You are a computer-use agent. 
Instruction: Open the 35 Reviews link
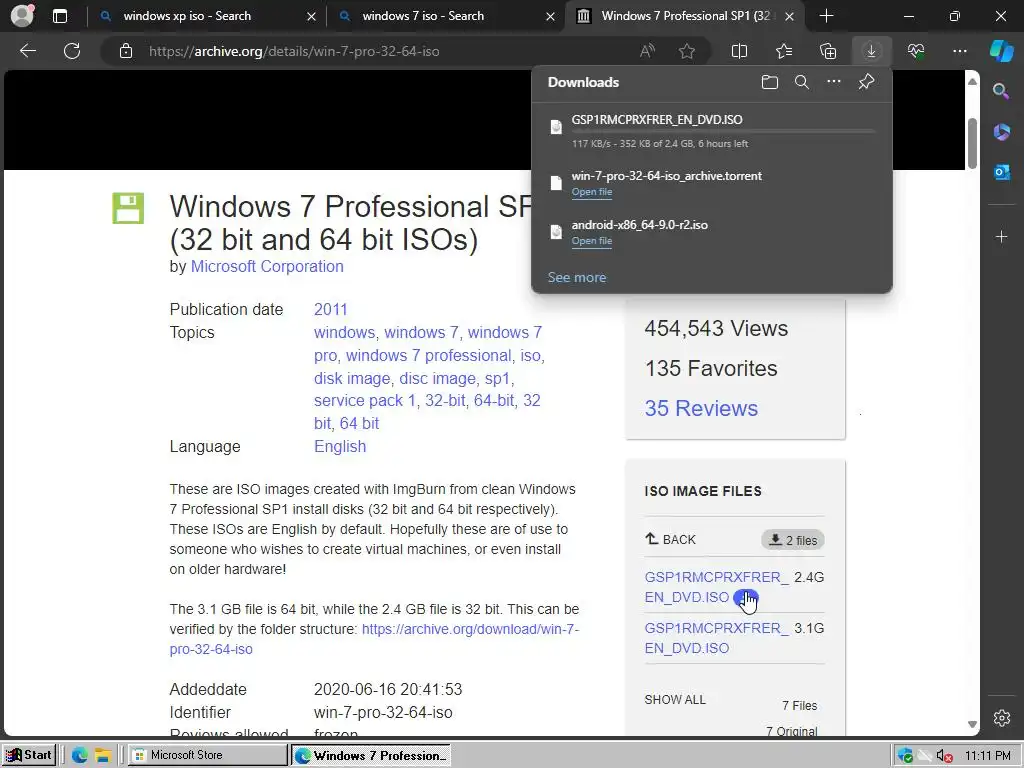tap(701, 408)
